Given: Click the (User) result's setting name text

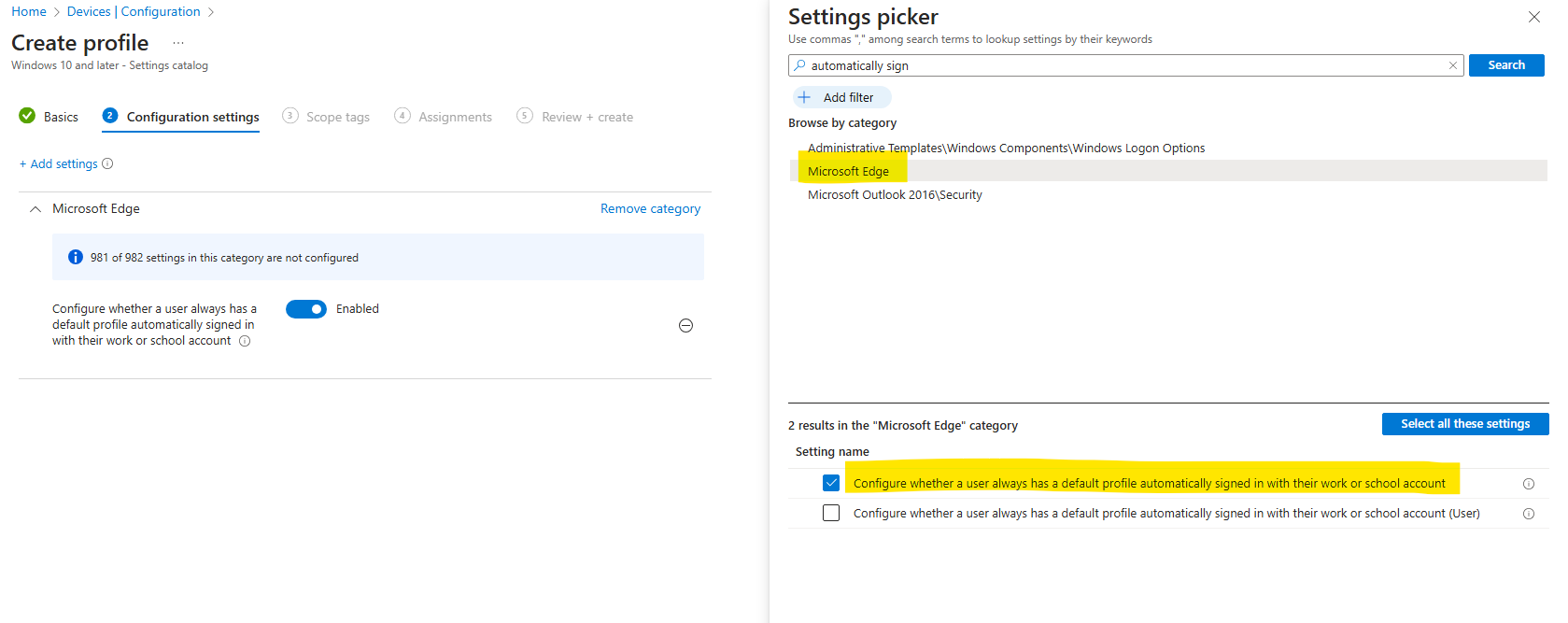Looking at the screenshot, I should pos(1166,513).
